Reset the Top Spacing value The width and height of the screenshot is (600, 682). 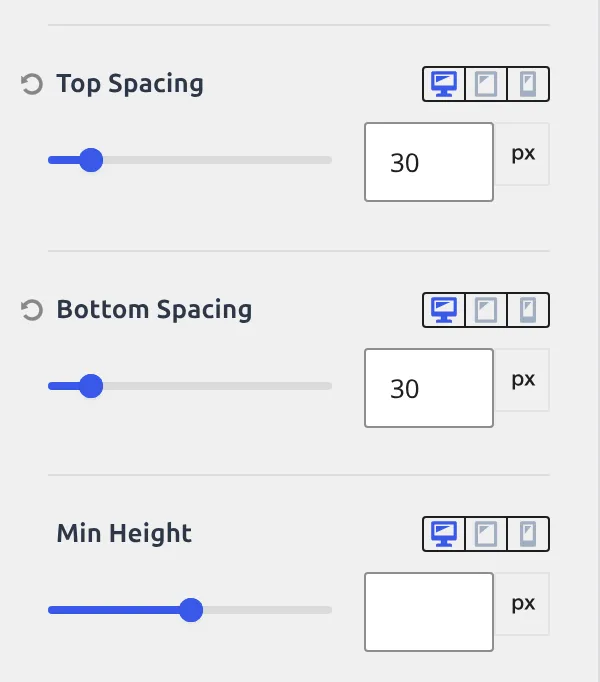pyautogui.click(x=32, y=84)
